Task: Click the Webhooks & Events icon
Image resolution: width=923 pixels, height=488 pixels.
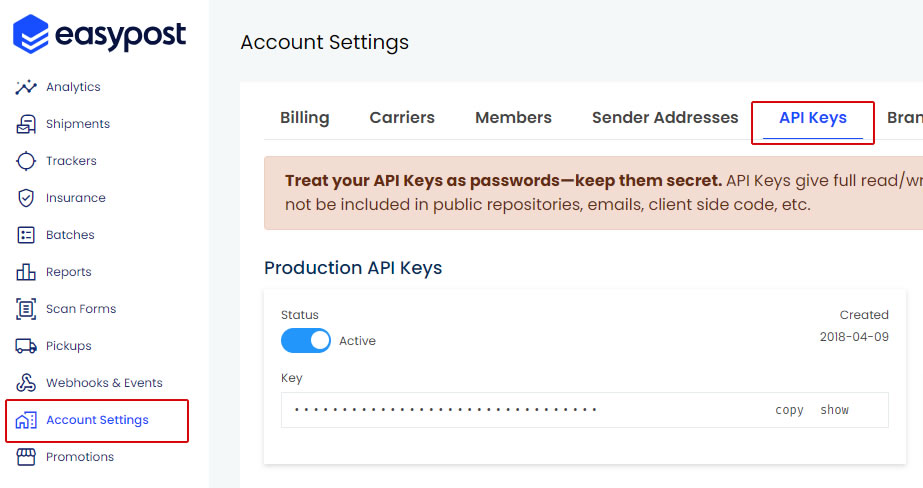Action: 26,383
